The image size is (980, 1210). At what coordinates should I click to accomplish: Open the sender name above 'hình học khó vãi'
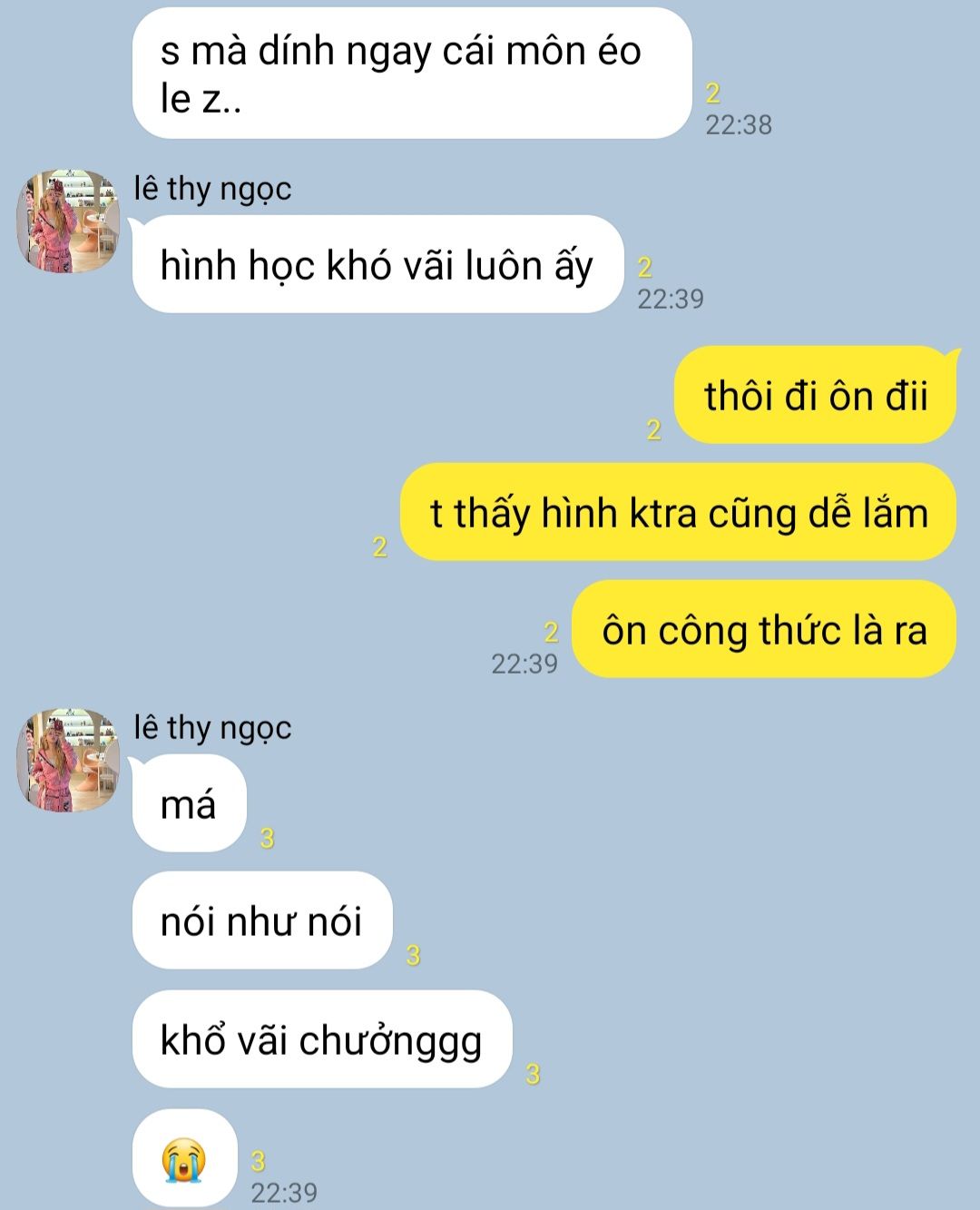point(212,188)
